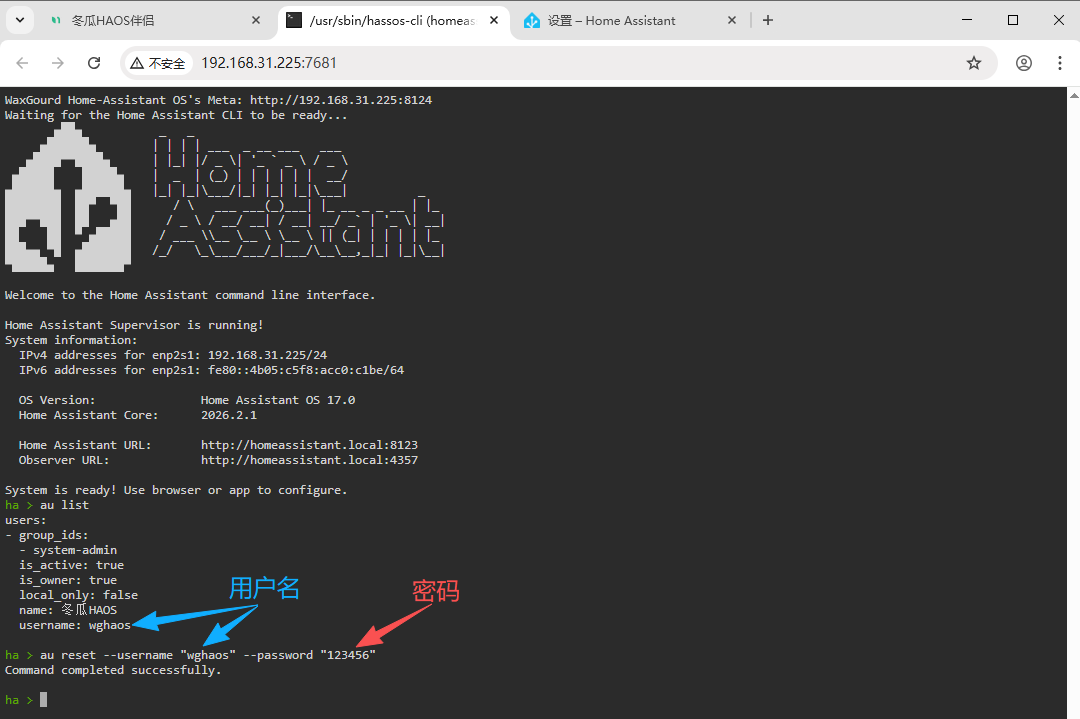Click 'Waiting for the Home Assistant CLI' line
This screenshot has height=719, width=1080.
coord(176,115)
